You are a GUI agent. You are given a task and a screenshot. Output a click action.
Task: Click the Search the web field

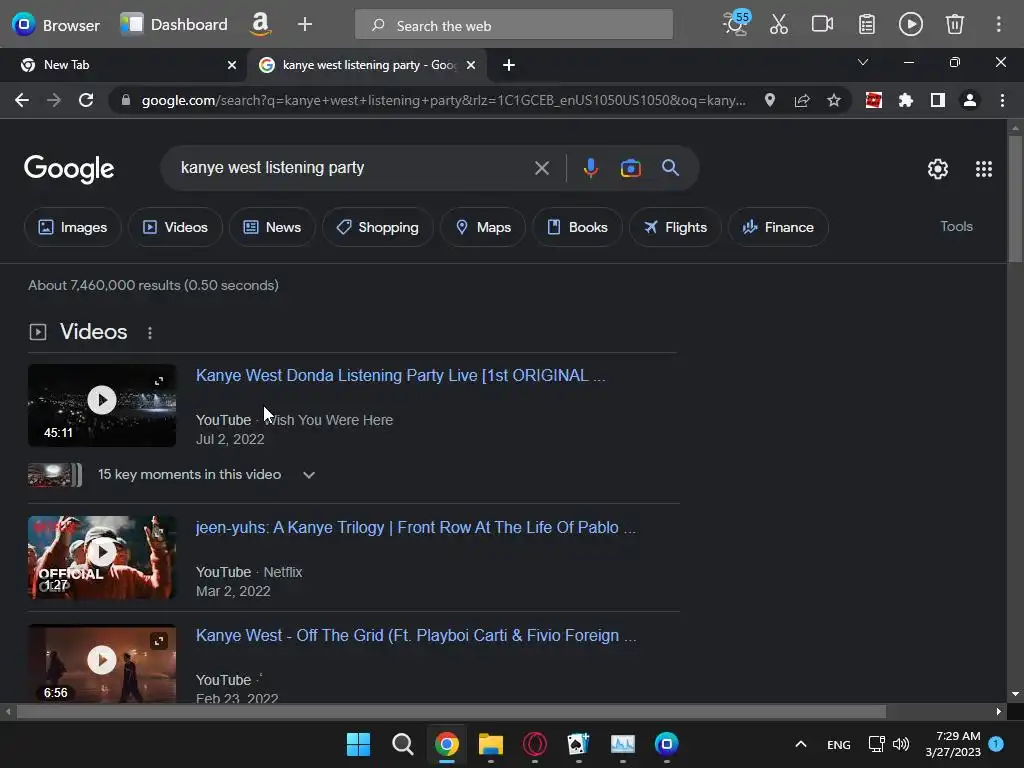(x=514, y=25)
